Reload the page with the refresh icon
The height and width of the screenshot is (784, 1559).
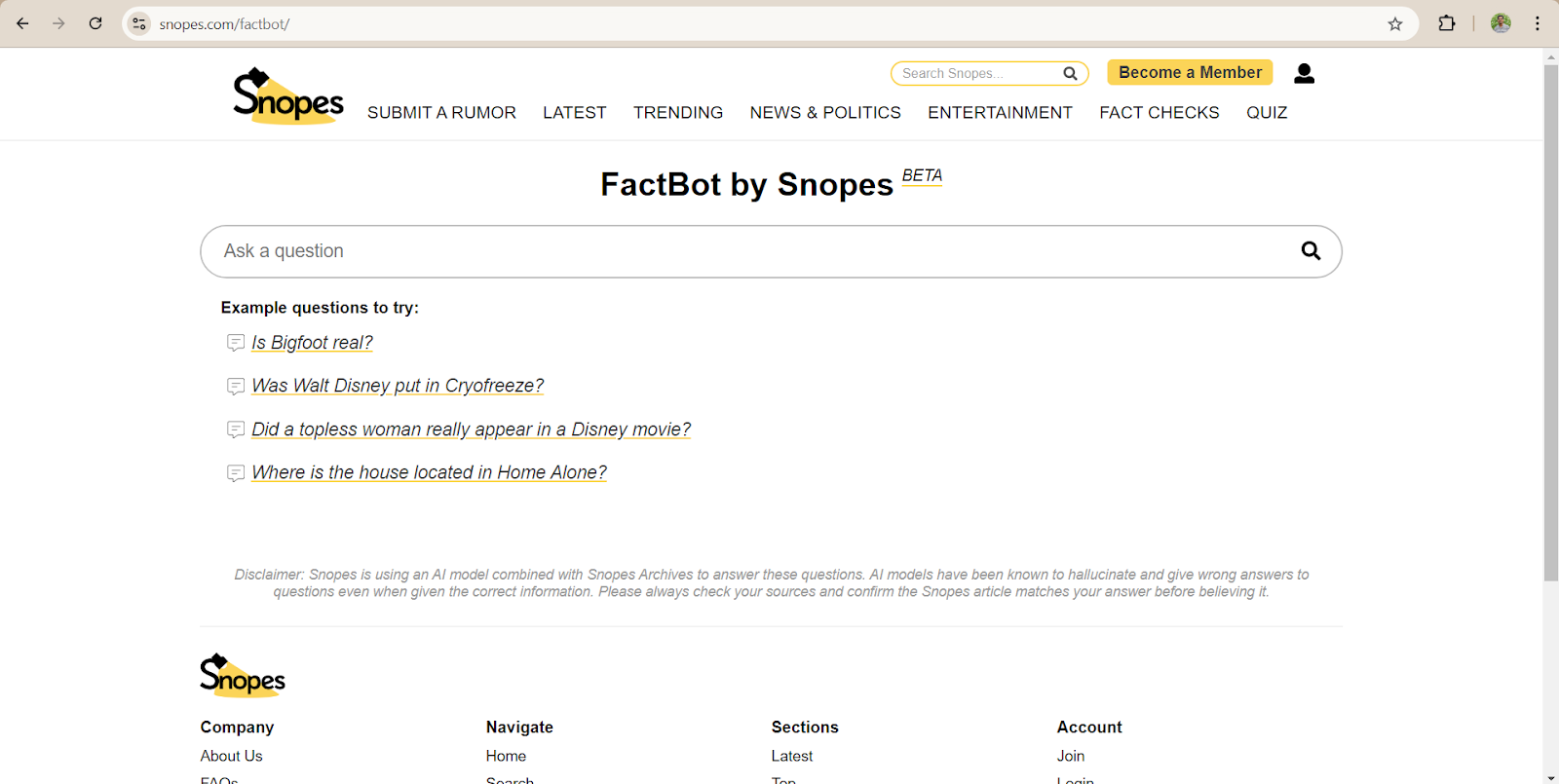pyautogui.click(x=95, y=23)
